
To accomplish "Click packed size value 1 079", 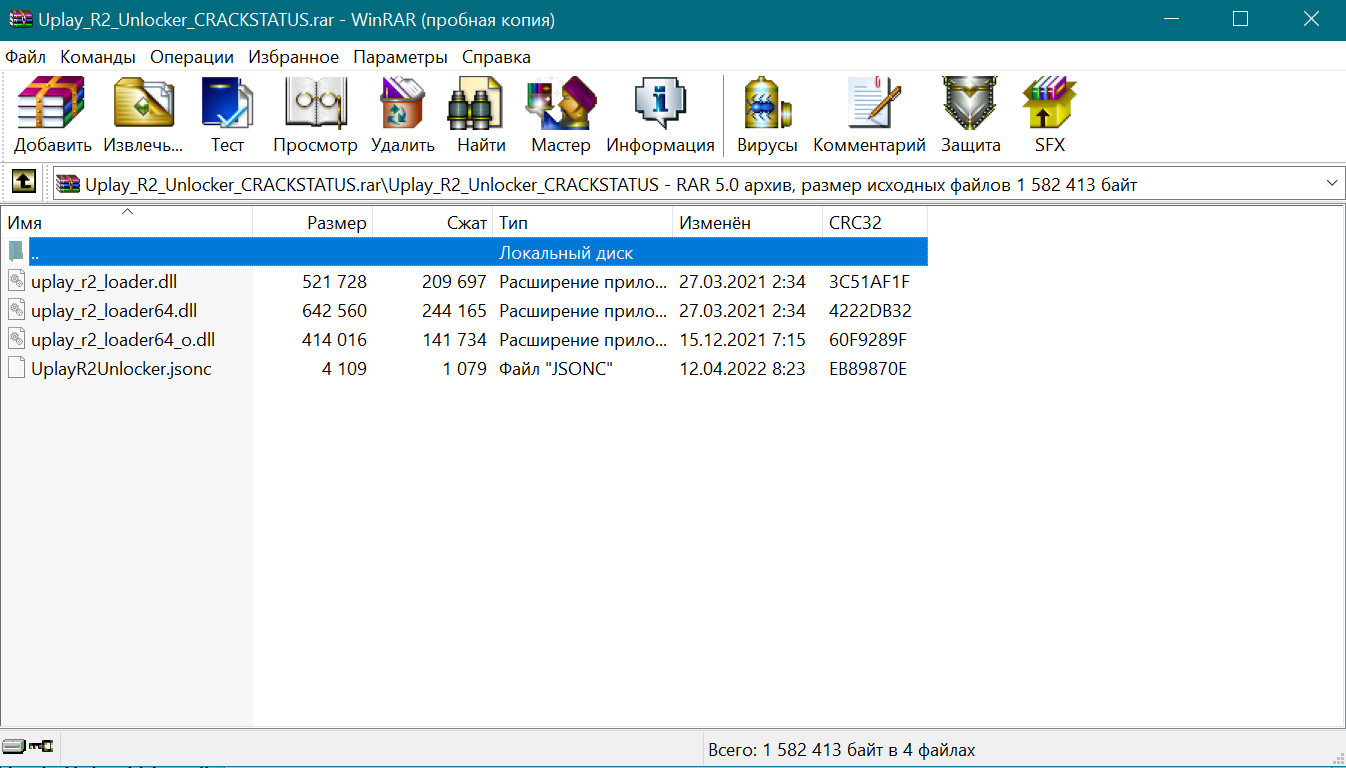I will pyautogui.click(x=464, y=369).
